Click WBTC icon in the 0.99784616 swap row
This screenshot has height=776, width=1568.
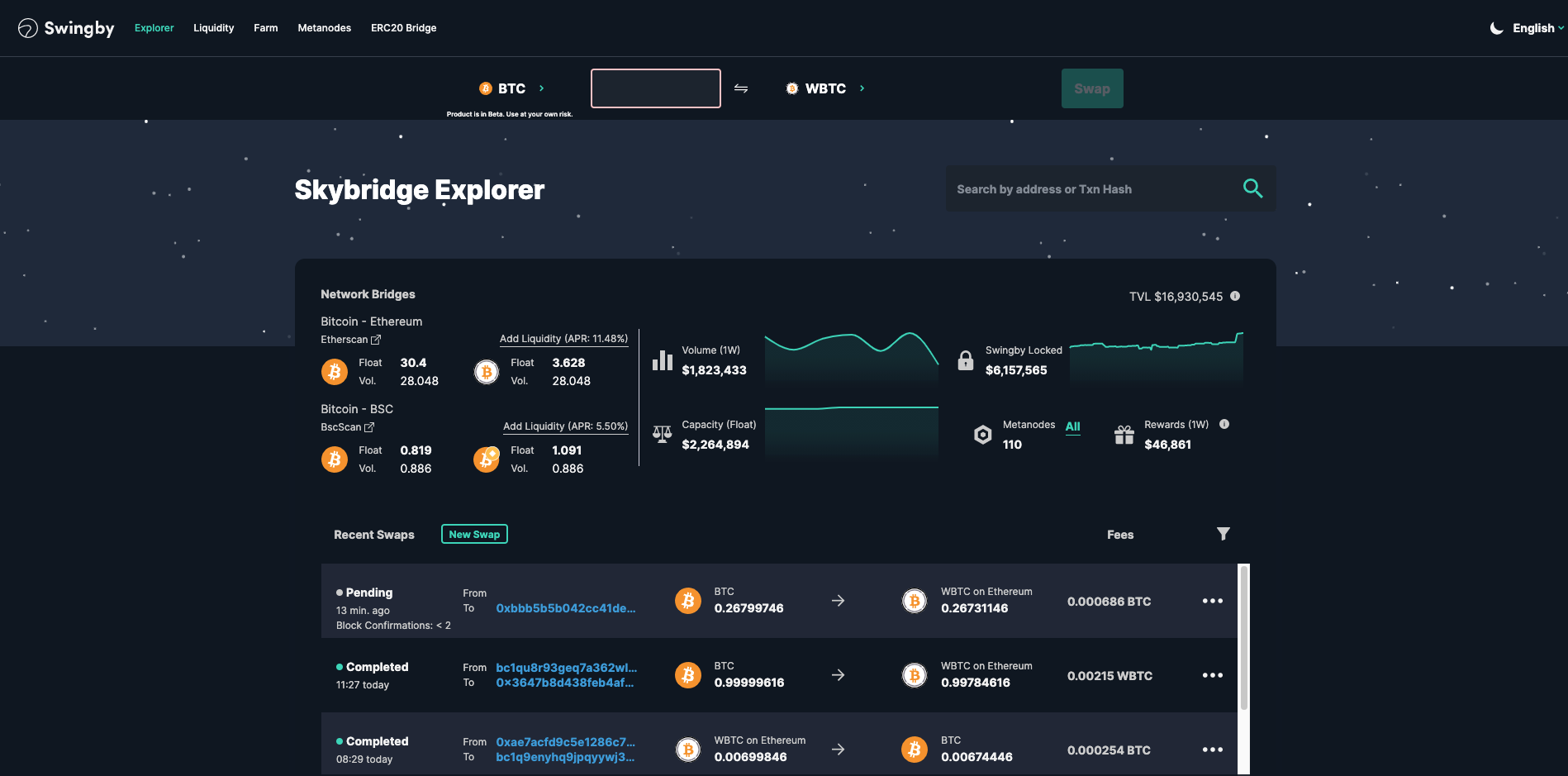(915, 675)
